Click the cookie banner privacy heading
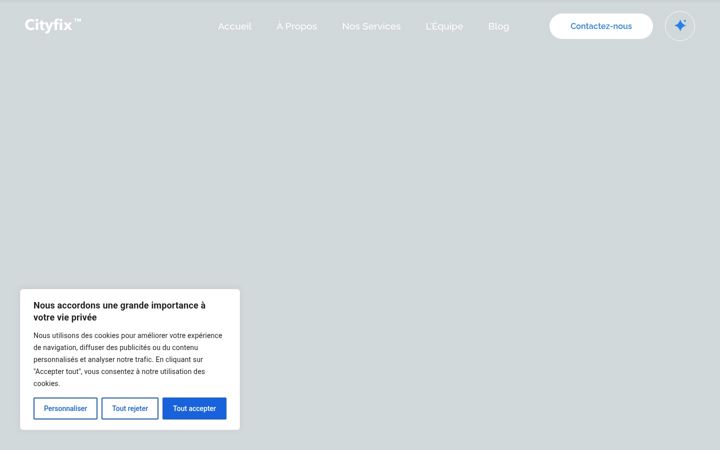The height and width of the screenshot is (450, 720). [x=119, y=311]
